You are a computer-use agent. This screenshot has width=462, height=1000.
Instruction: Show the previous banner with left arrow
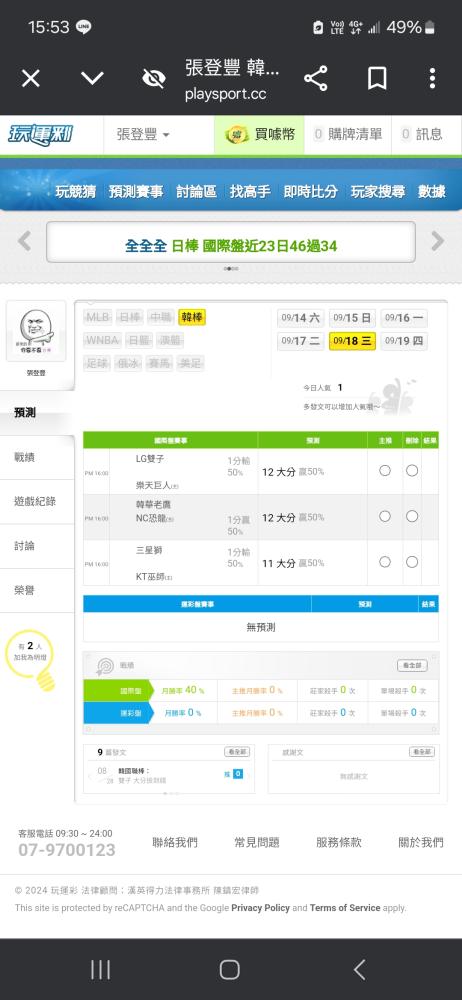tap(24, 241)
